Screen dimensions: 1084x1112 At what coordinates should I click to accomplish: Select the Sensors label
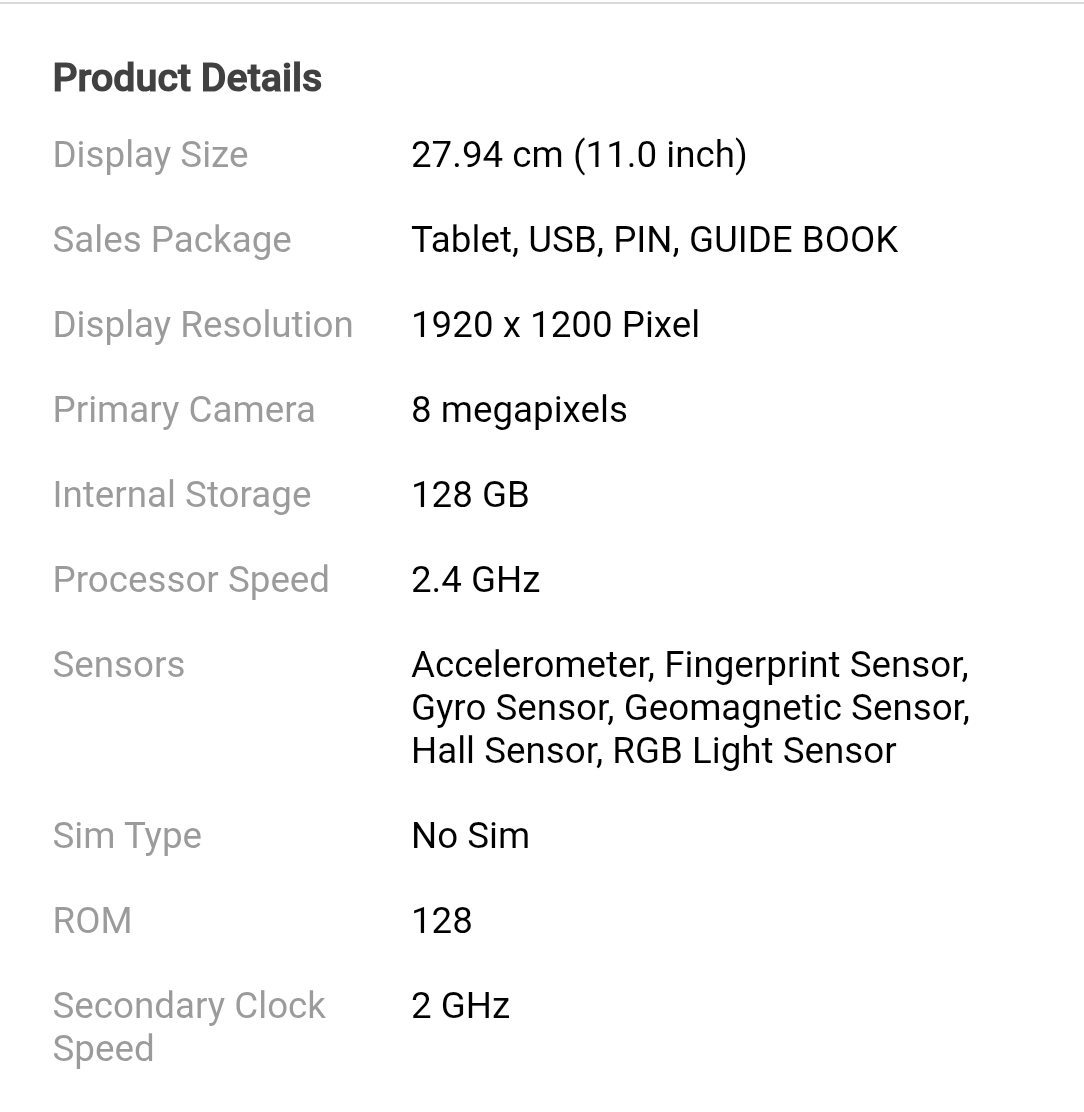(x=119, y=665)
